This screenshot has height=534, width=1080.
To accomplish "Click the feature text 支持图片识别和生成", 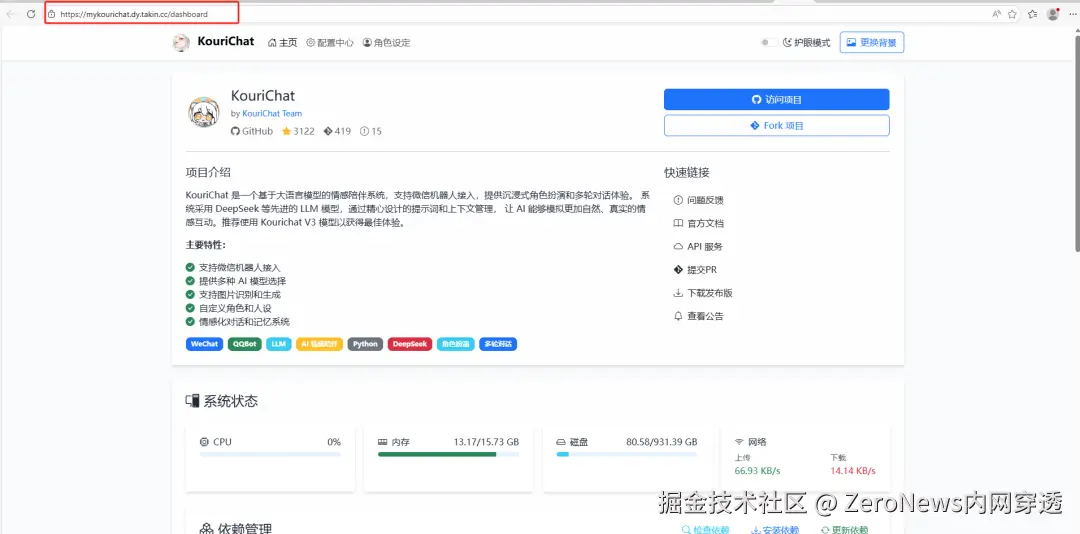I will click(x=240, y=294).
